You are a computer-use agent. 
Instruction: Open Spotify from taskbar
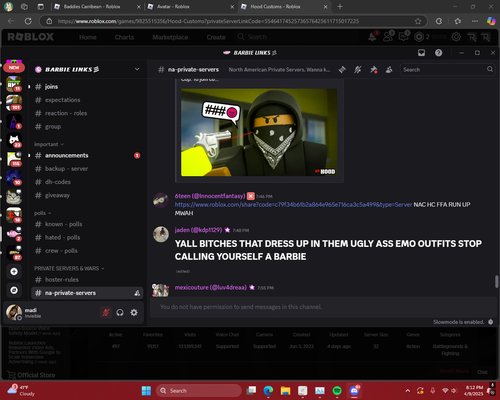pyautogui.click(x=337, y=391)
